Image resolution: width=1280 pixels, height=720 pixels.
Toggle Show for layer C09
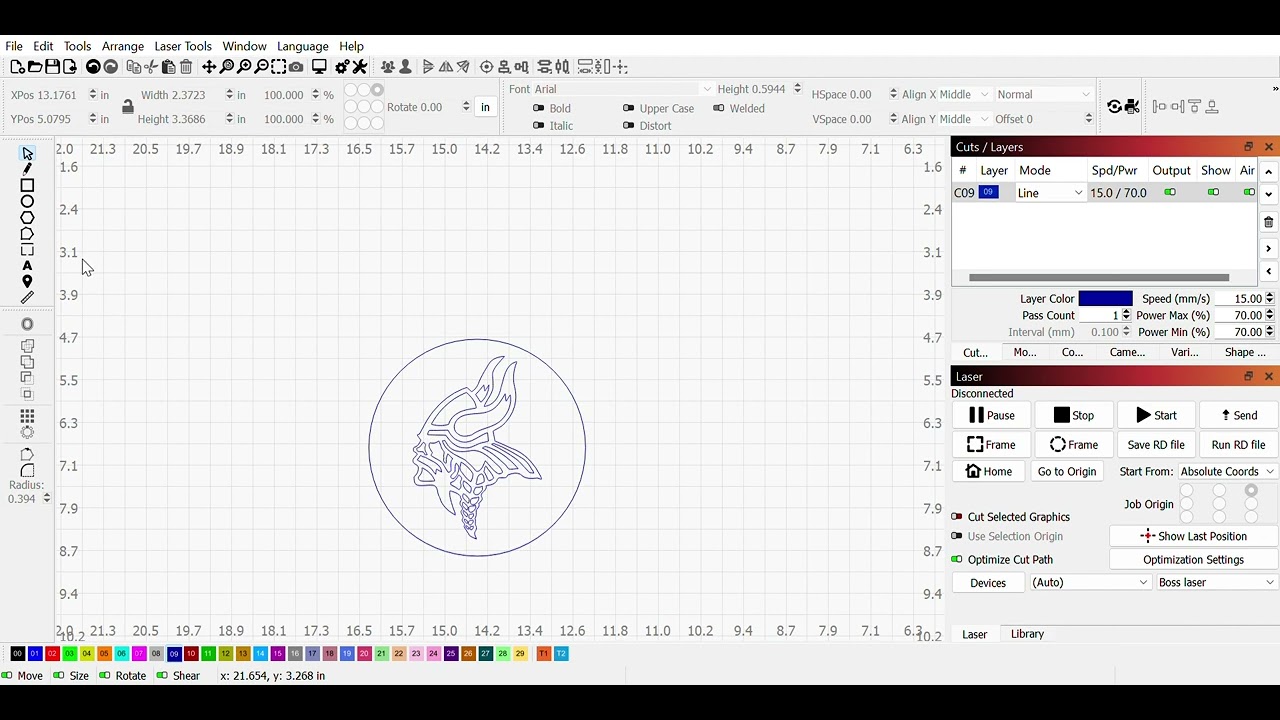tap(1214, 193)
